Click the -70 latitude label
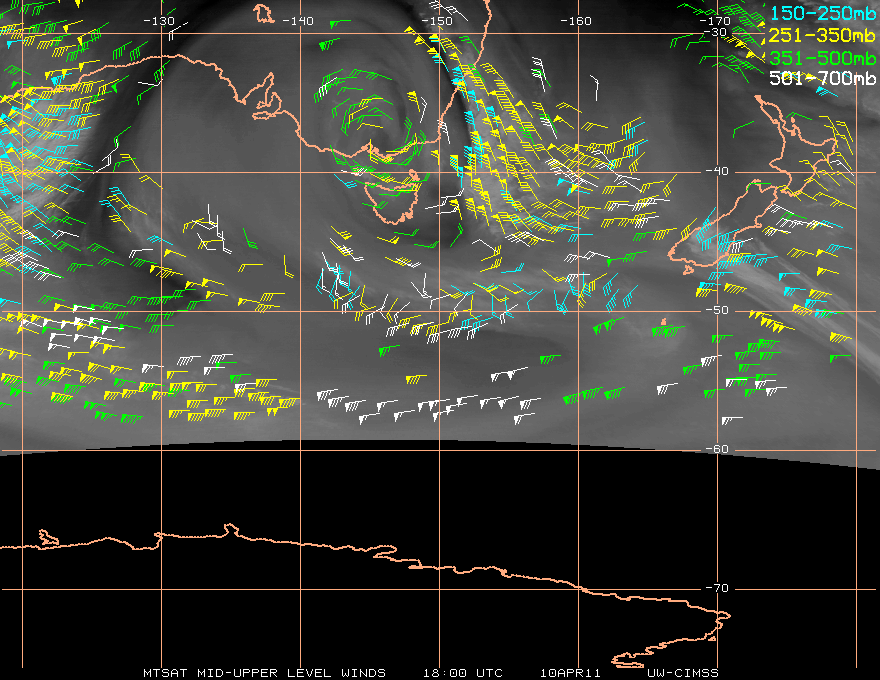This screenshot has height=680, width=880. (717, 588)
